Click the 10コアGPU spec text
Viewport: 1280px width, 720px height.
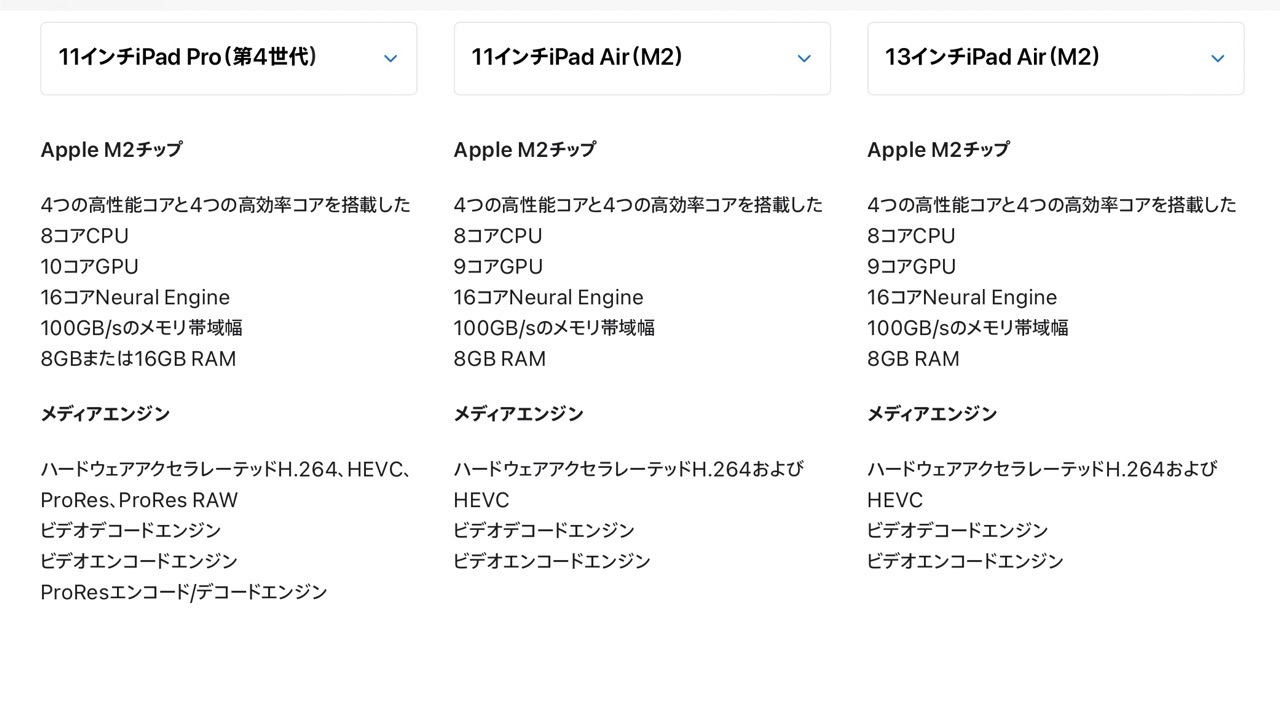pyautogui.click(x=89, y=267)
